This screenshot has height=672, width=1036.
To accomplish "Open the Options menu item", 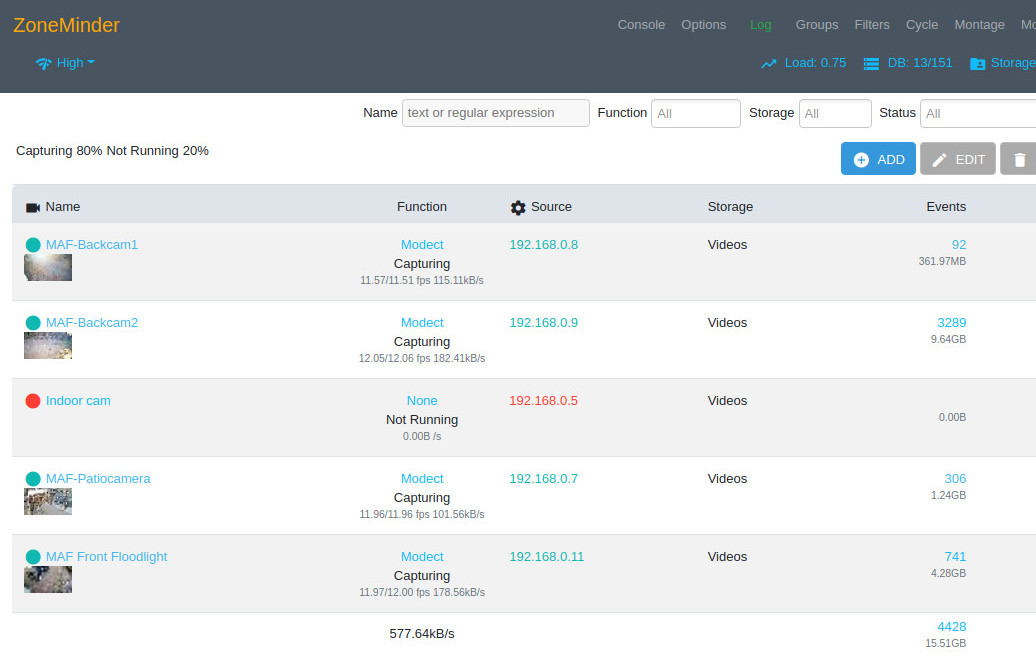I will point(703,25).
